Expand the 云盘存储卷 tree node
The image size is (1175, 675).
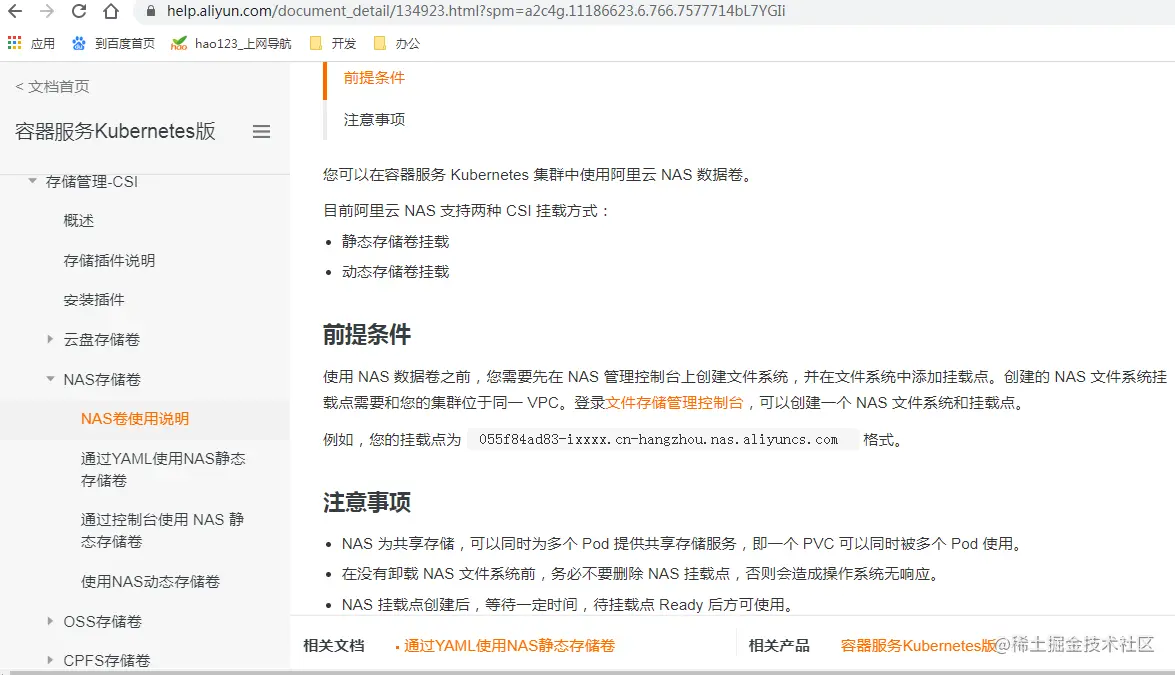click(50, 339)
